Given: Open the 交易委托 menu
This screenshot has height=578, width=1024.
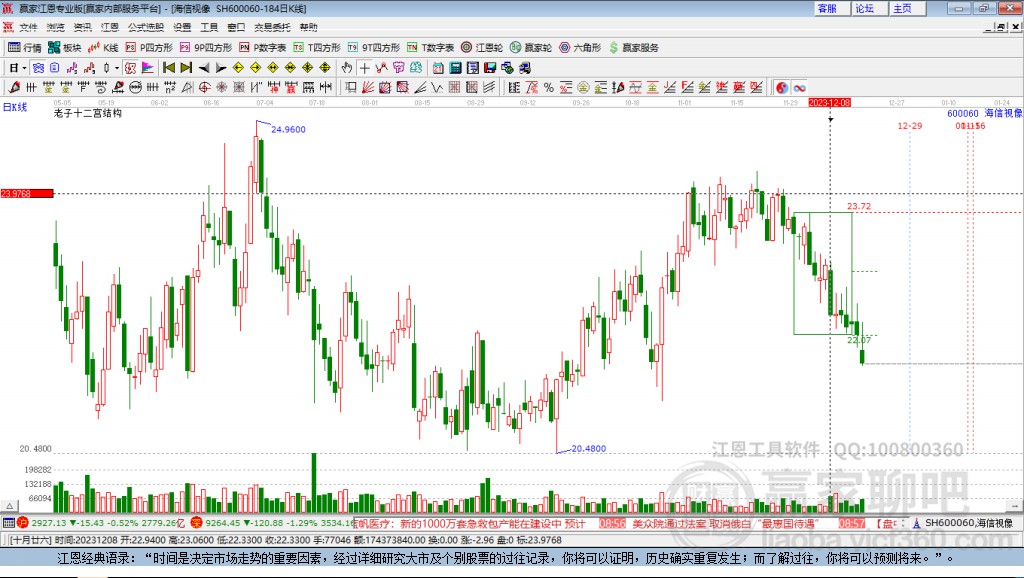Looking at the screenshot, I should coord(272,27).
